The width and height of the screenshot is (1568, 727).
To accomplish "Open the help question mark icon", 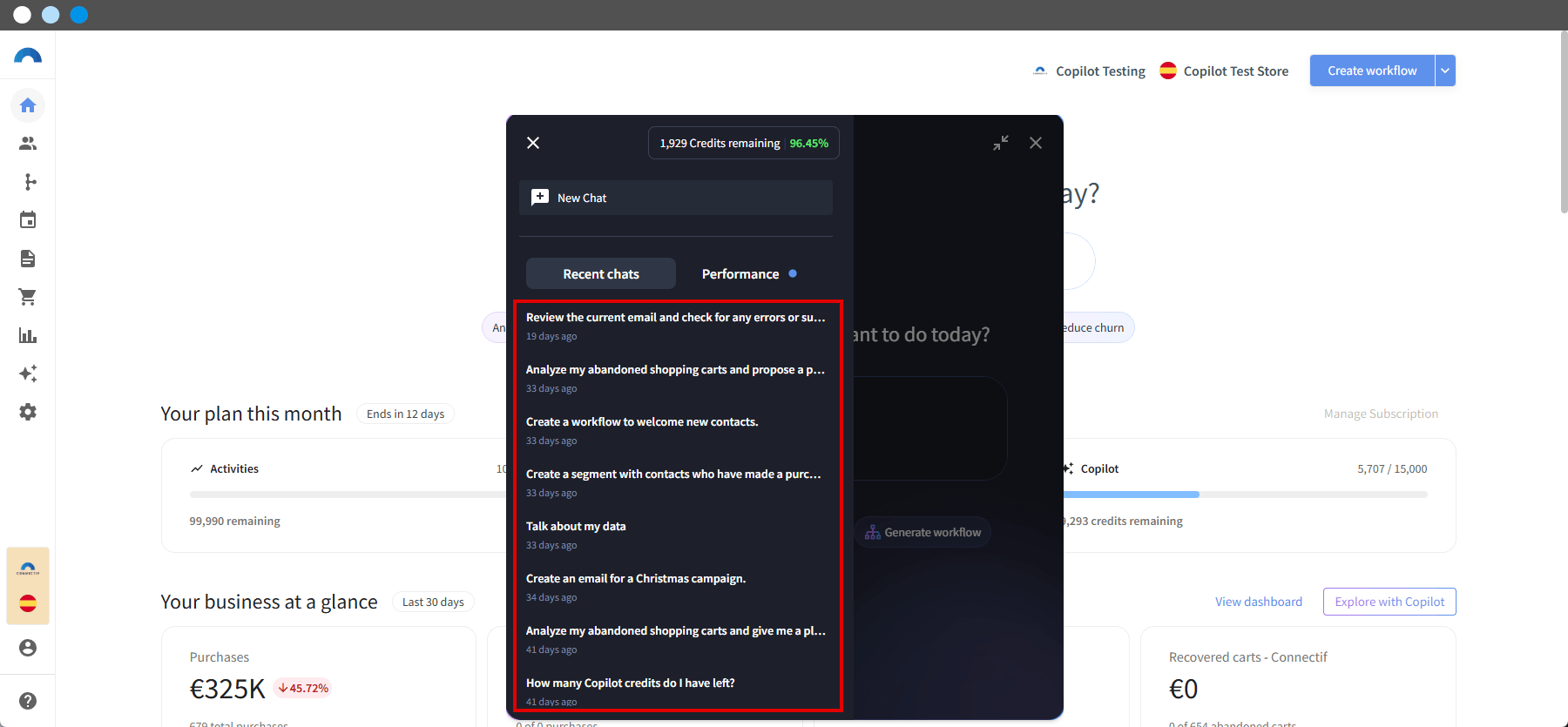I will click(28, 701).
